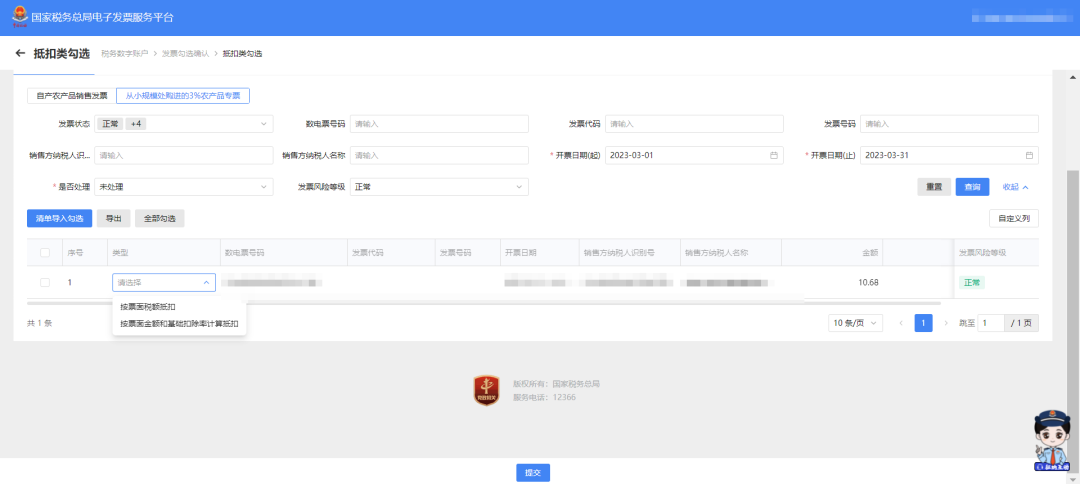Go to previous page arrow in pagination
Image resolution: width=1080 pixels, height=484 pixels.
(901, 323)
